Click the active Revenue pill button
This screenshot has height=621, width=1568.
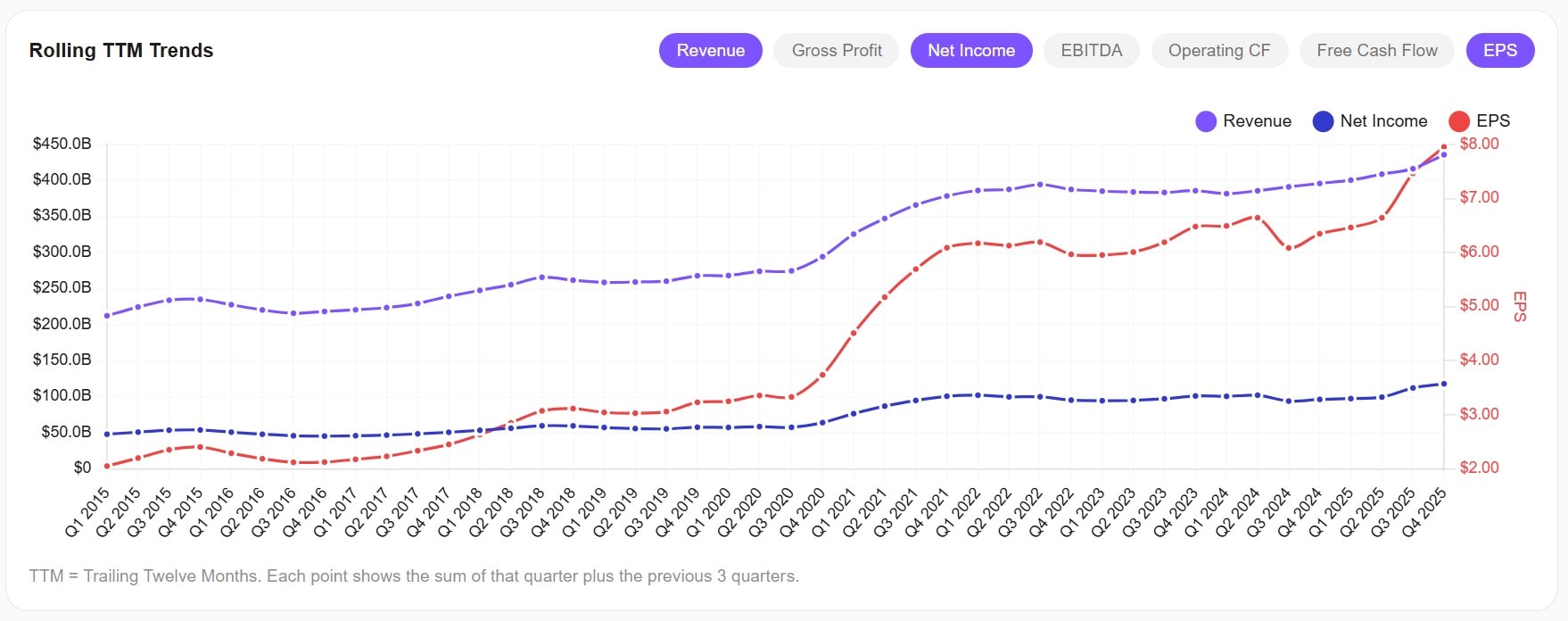[x=711, y=50]
